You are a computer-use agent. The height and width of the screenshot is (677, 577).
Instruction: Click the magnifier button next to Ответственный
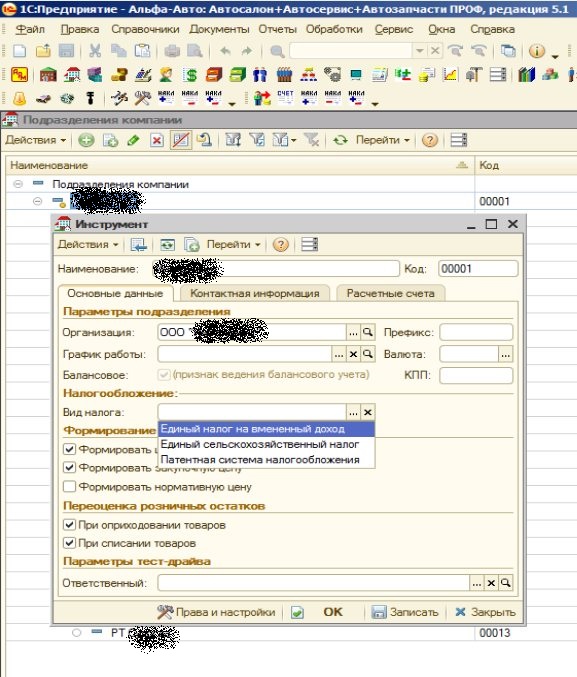506,583
